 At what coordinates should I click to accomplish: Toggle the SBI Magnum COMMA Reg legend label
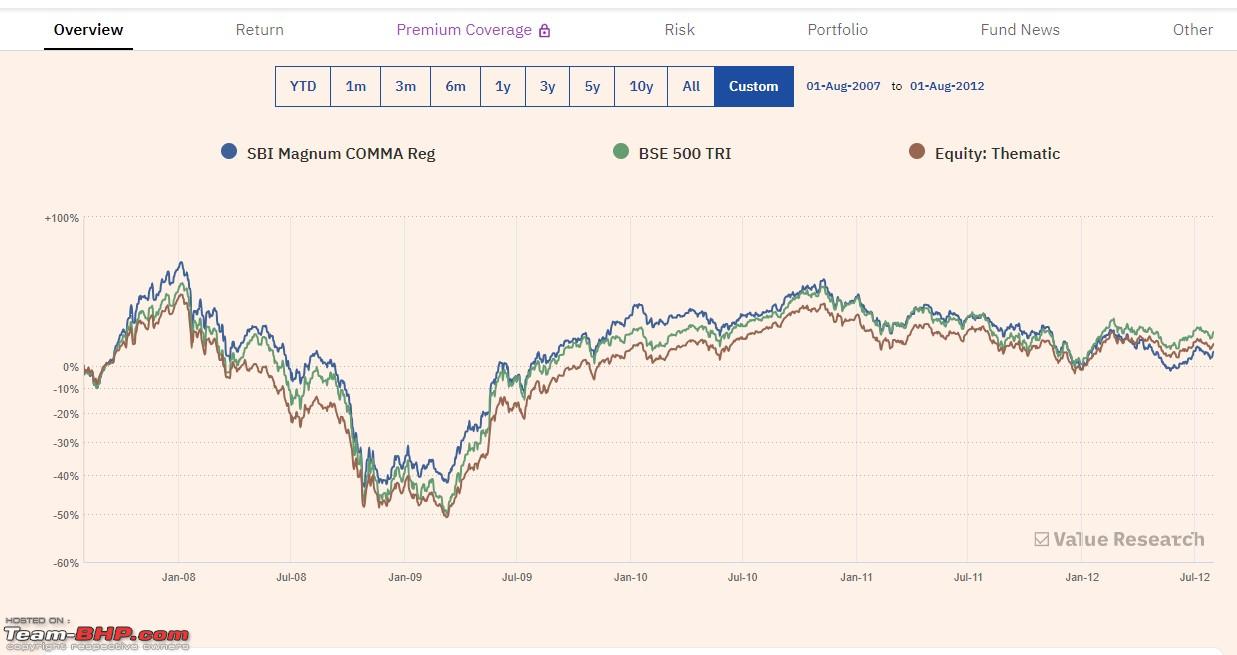pyautogui.click(x=341, y=154)
